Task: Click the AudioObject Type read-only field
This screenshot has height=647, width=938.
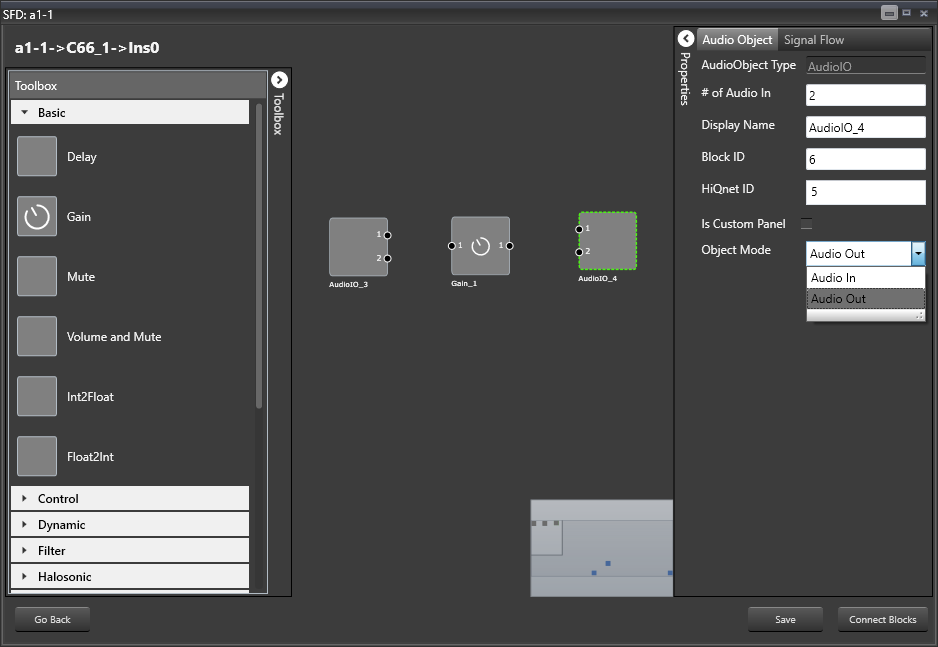Action: 866,66
